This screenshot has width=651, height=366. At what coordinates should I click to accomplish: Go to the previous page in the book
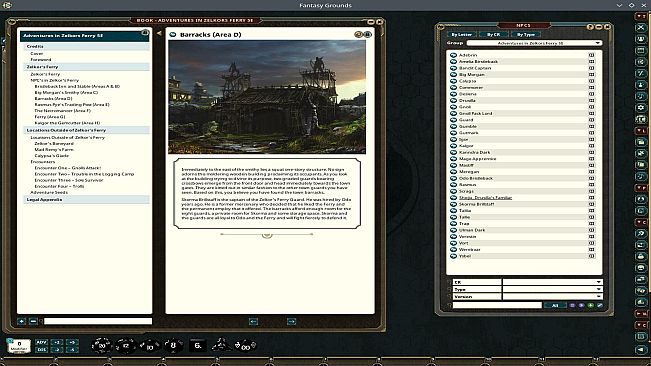[253, 321]
